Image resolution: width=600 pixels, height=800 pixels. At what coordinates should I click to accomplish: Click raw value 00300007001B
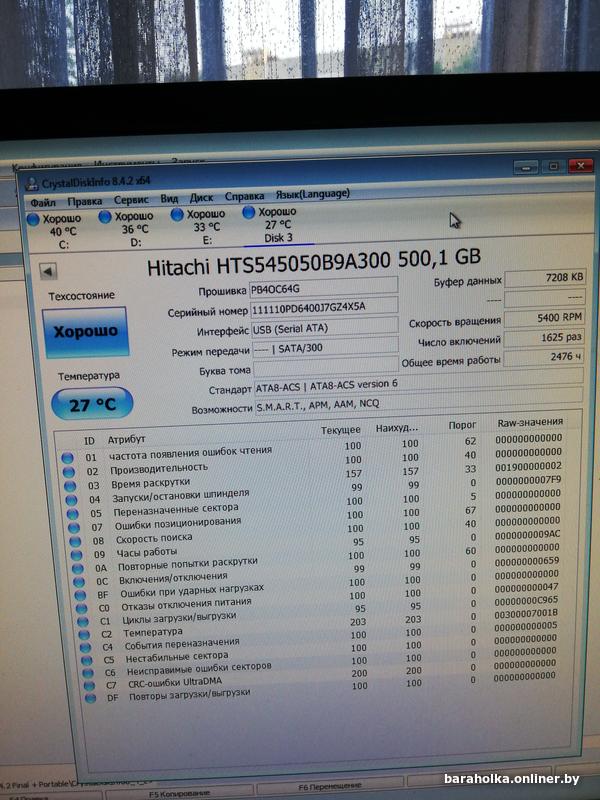point(526,614)
